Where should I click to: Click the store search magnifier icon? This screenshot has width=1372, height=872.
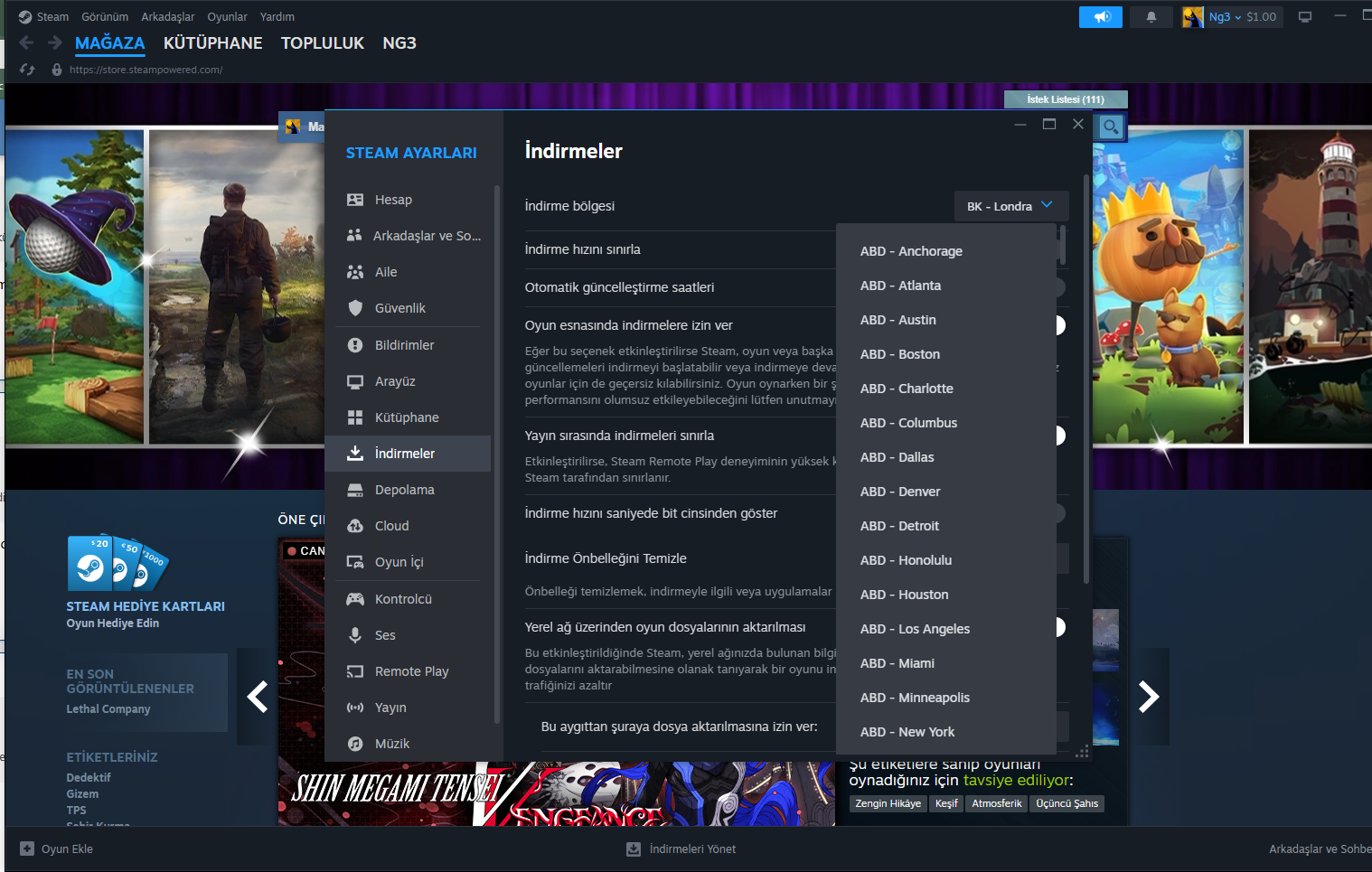pyautogui.click(x=1110, y=127)
